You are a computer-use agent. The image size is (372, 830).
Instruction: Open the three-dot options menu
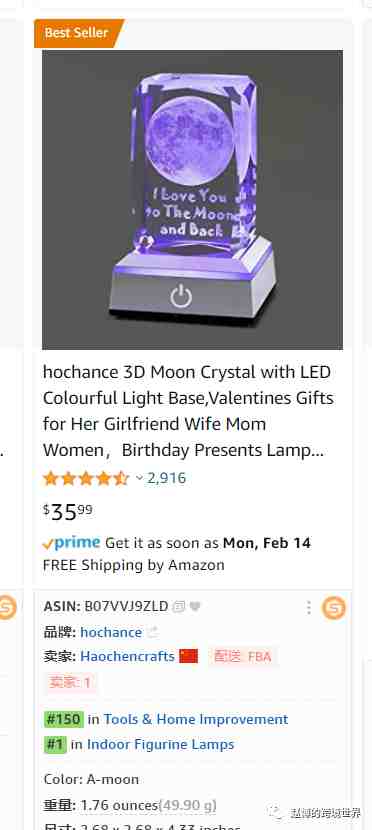pos(309,607)
